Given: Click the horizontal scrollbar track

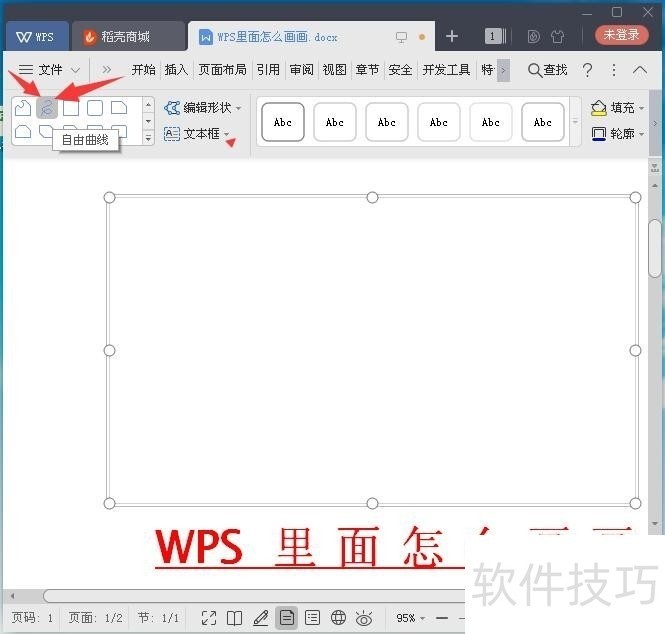Looking at the screenshot, I should tap(254, 596).
